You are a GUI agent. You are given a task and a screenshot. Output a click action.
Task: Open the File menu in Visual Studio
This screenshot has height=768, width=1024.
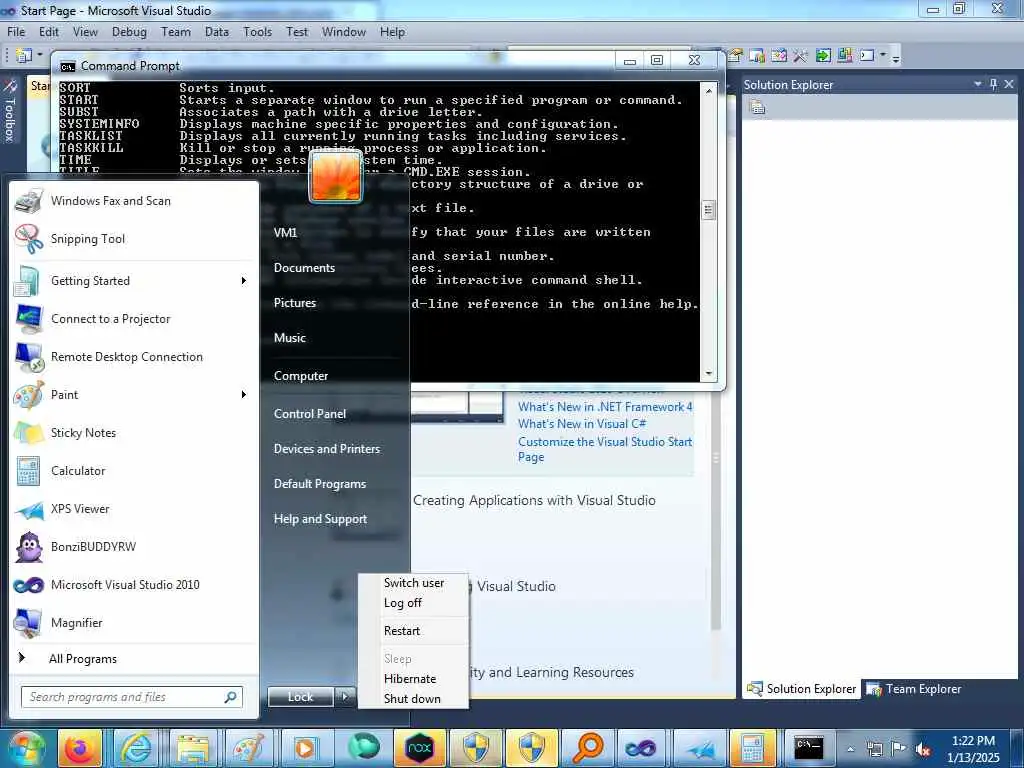click(16, 32)
